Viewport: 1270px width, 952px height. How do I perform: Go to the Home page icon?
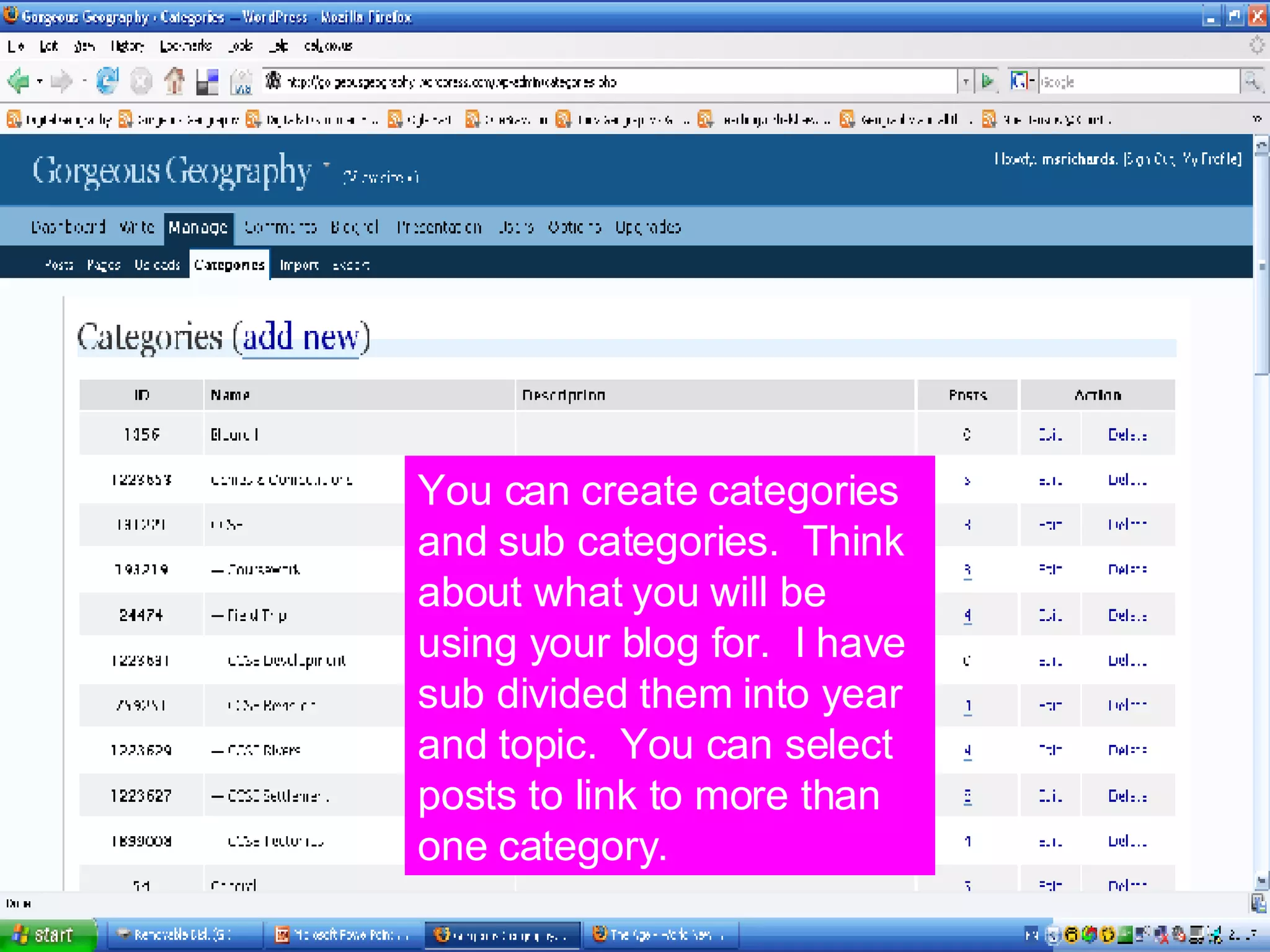tap(174, 81)
